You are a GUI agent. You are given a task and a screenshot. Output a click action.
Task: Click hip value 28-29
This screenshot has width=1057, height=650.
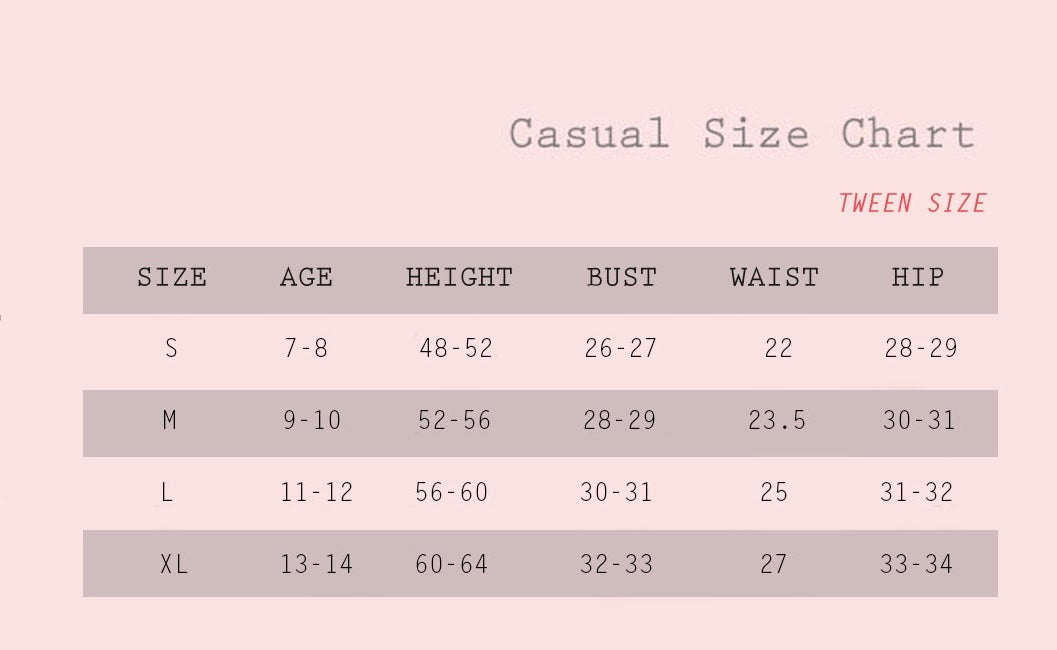tap(921, 348)
